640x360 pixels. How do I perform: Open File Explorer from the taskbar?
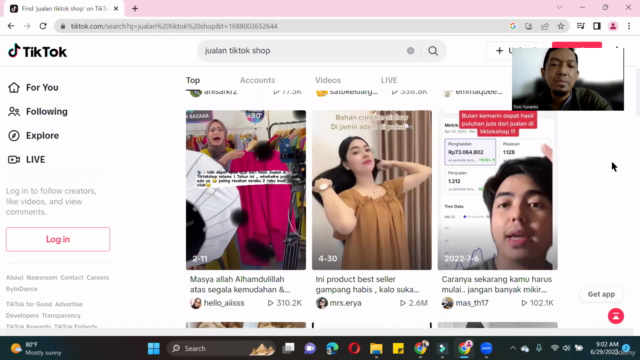(376, 348)
